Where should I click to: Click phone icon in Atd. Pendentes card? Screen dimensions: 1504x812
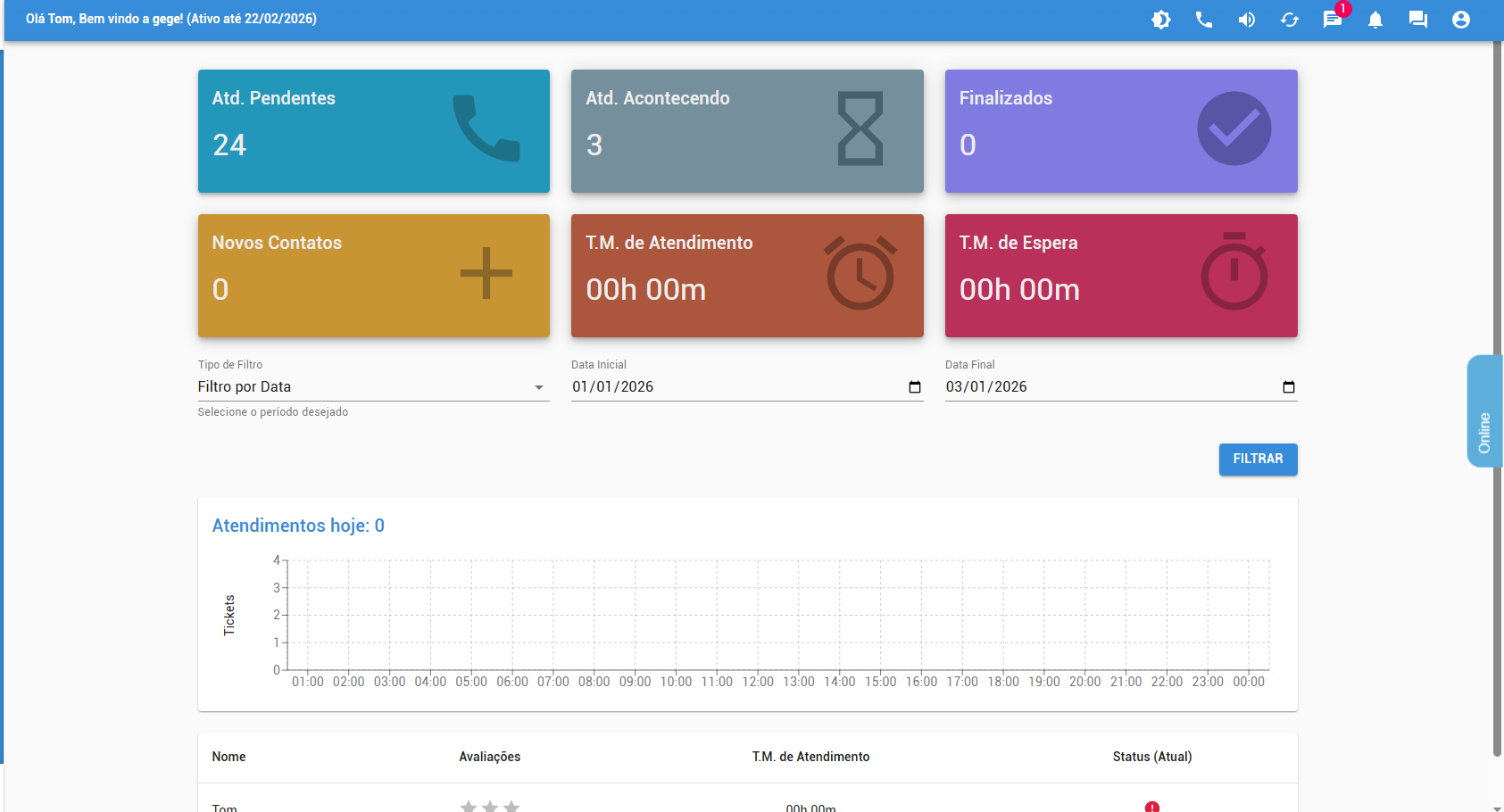point(486,128)
